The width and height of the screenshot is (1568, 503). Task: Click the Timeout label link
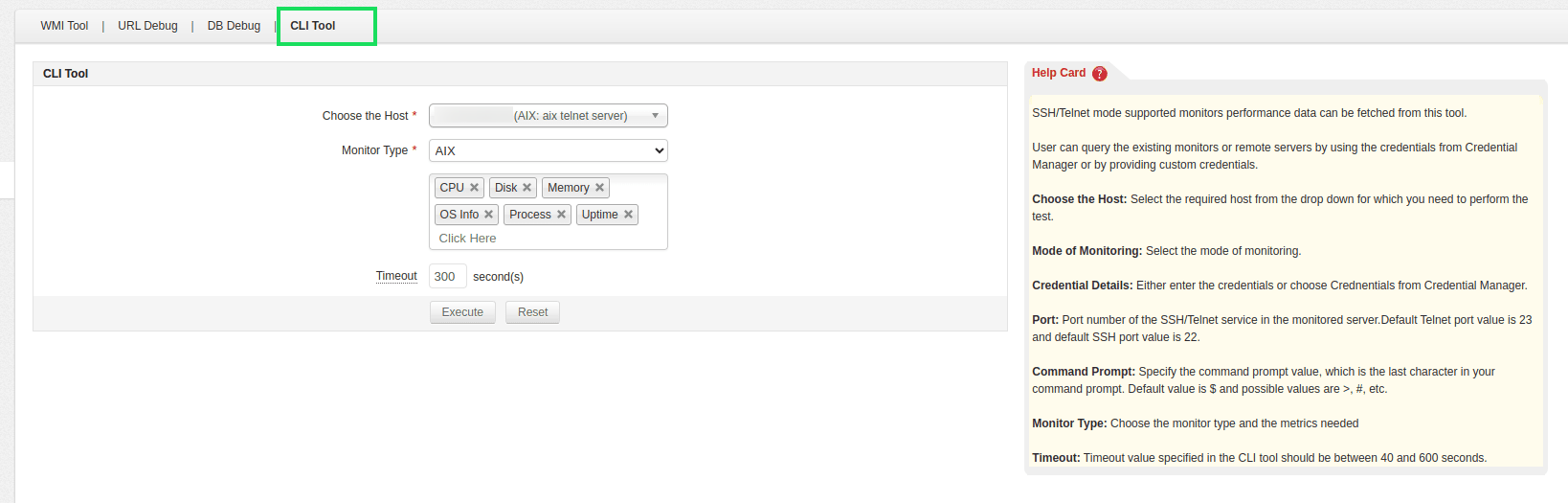(x=396, y=276)
